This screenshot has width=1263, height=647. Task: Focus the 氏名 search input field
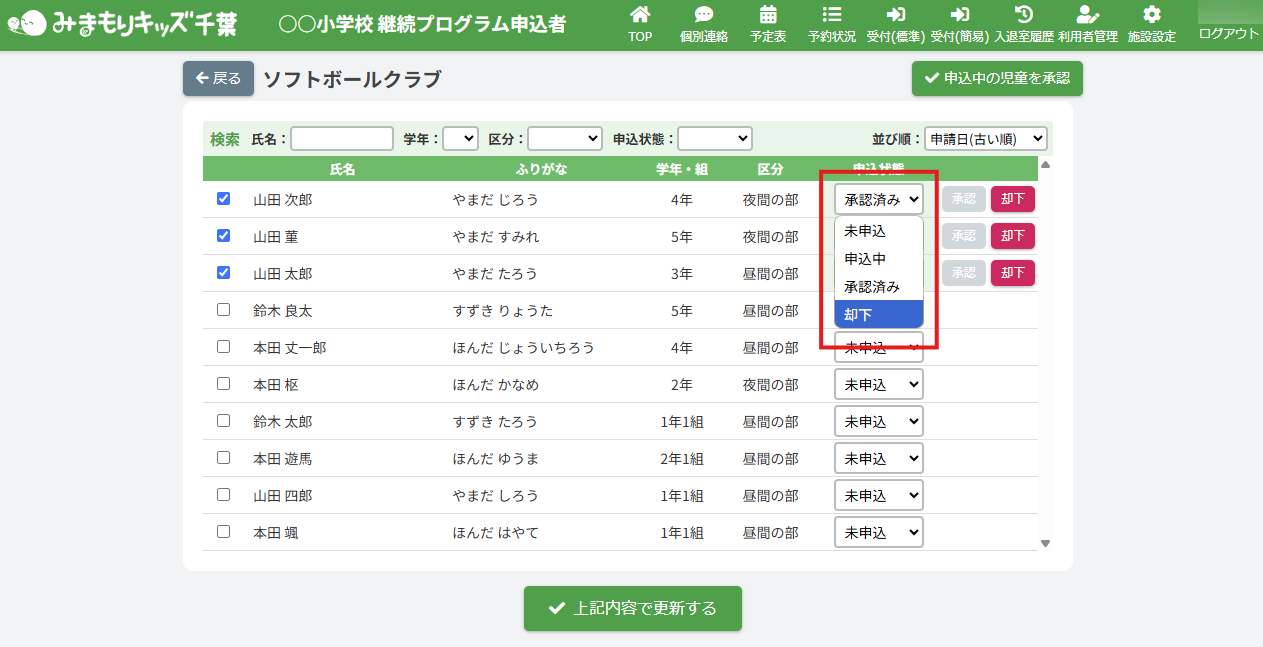tap(342, 139)
